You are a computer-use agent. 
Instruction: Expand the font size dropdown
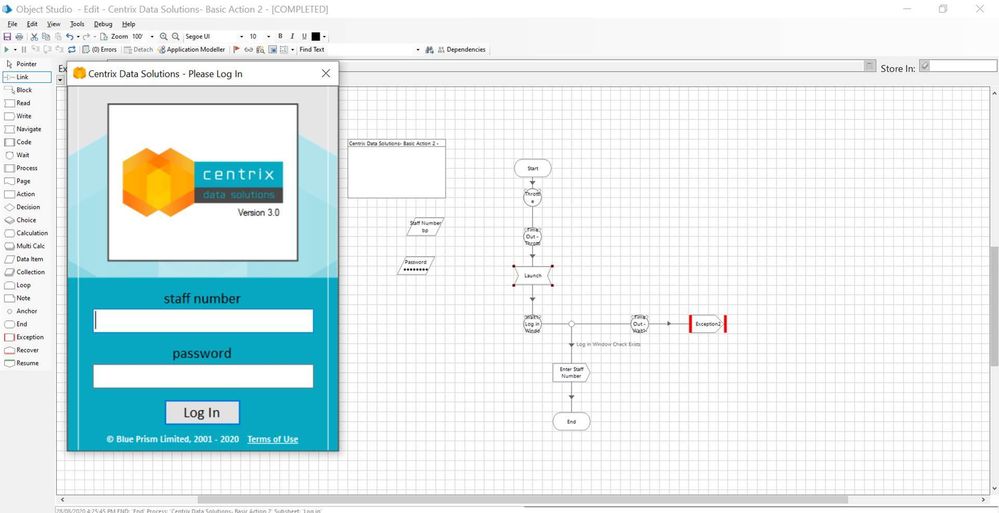coord(268,36)
